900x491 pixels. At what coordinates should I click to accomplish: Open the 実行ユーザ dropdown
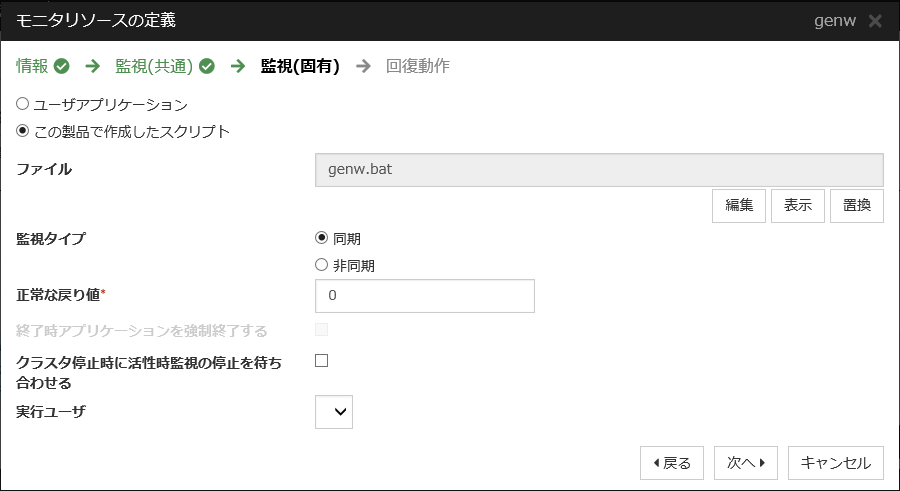tap(334, 411)
